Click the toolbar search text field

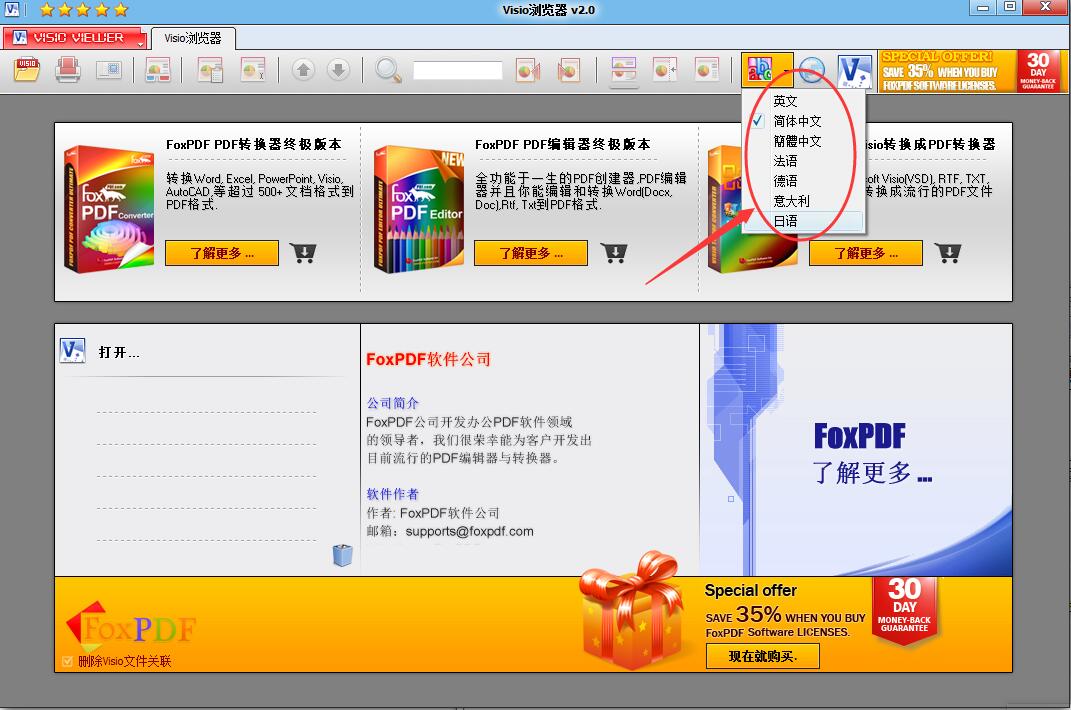click(457, 71)
